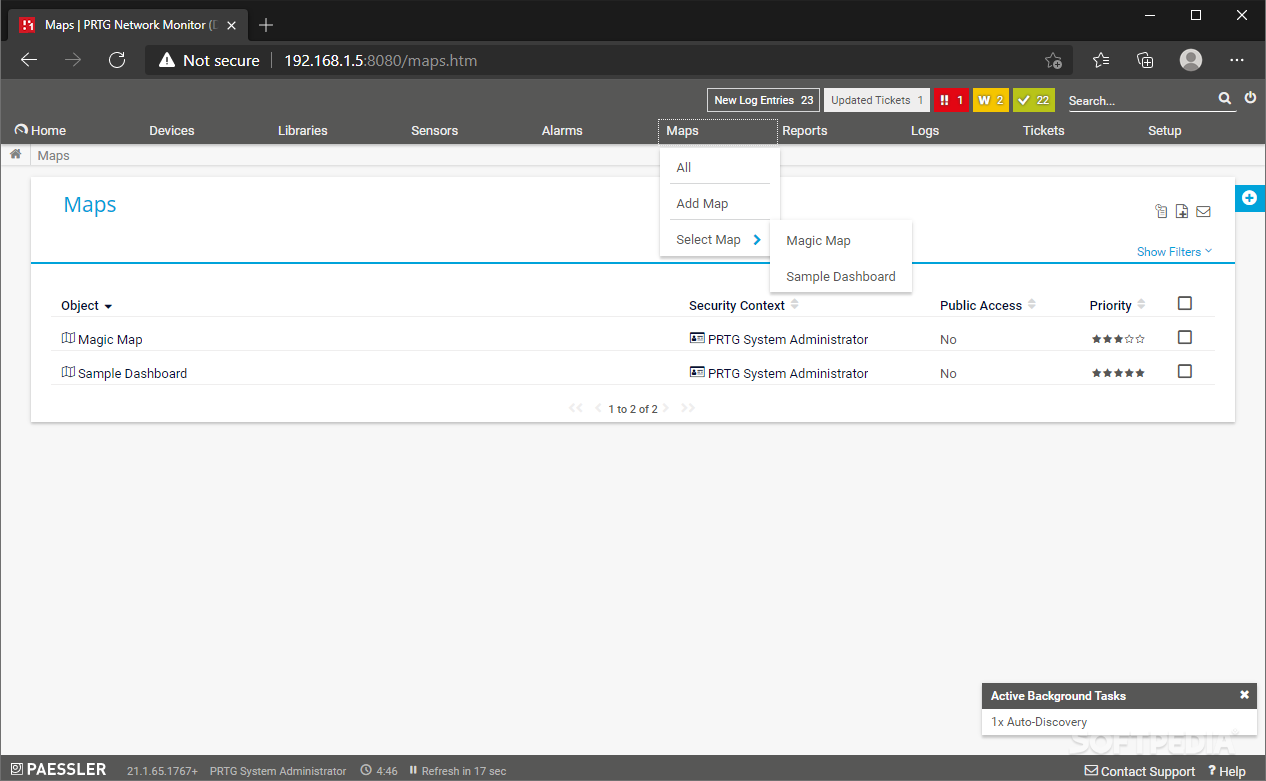Click the Contact Support link
The height and width of the screenshot is (781, 1266).
[1140, 771]
